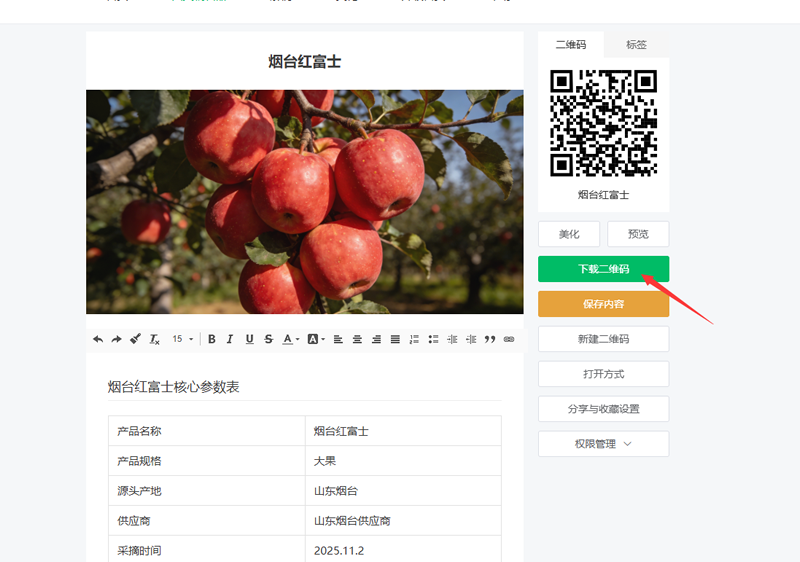
Task: Click the apple orchard image
Action: pos(305,202)
